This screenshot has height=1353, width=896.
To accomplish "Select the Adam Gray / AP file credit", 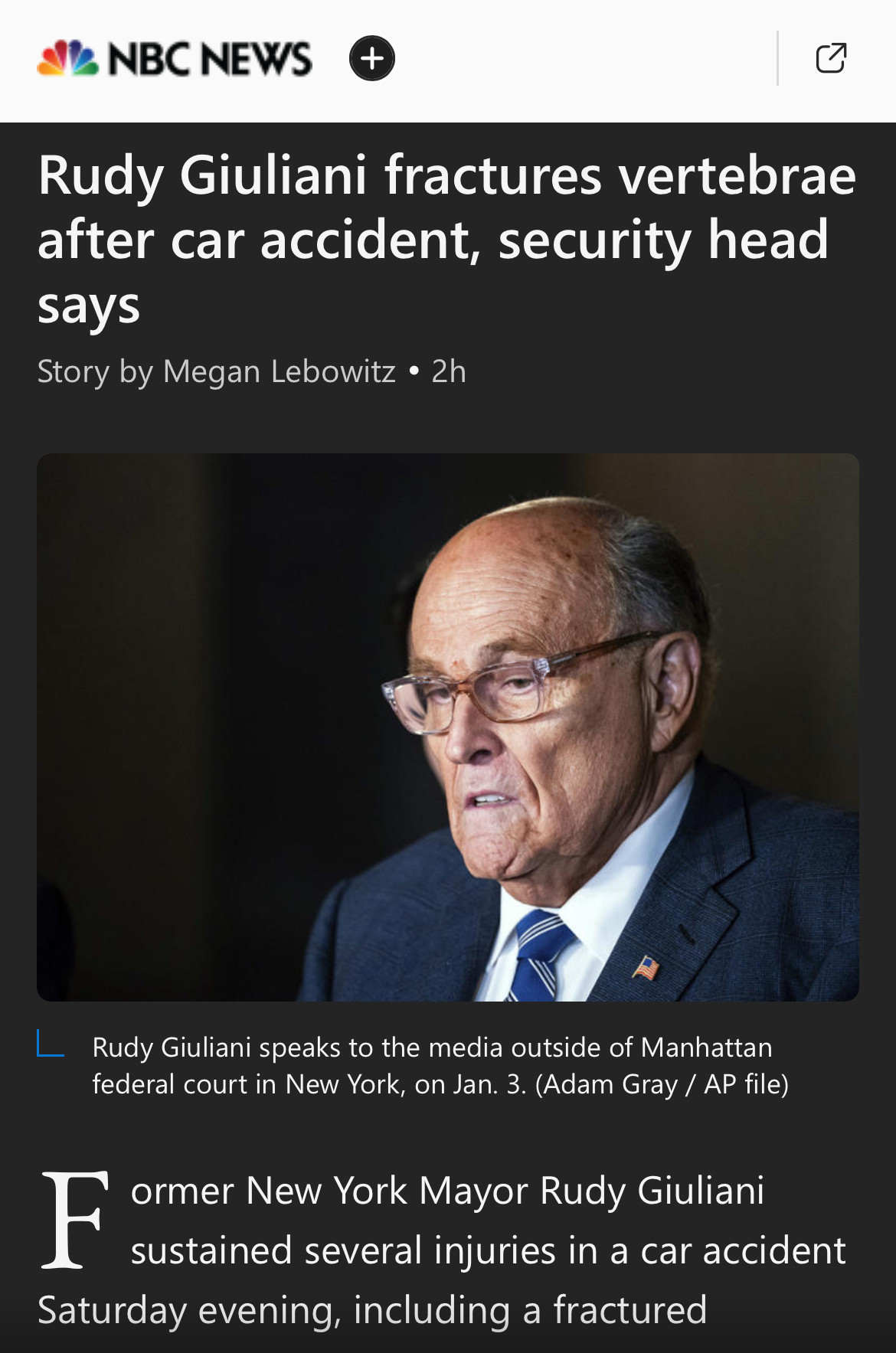I will (x=662, y=1084).
